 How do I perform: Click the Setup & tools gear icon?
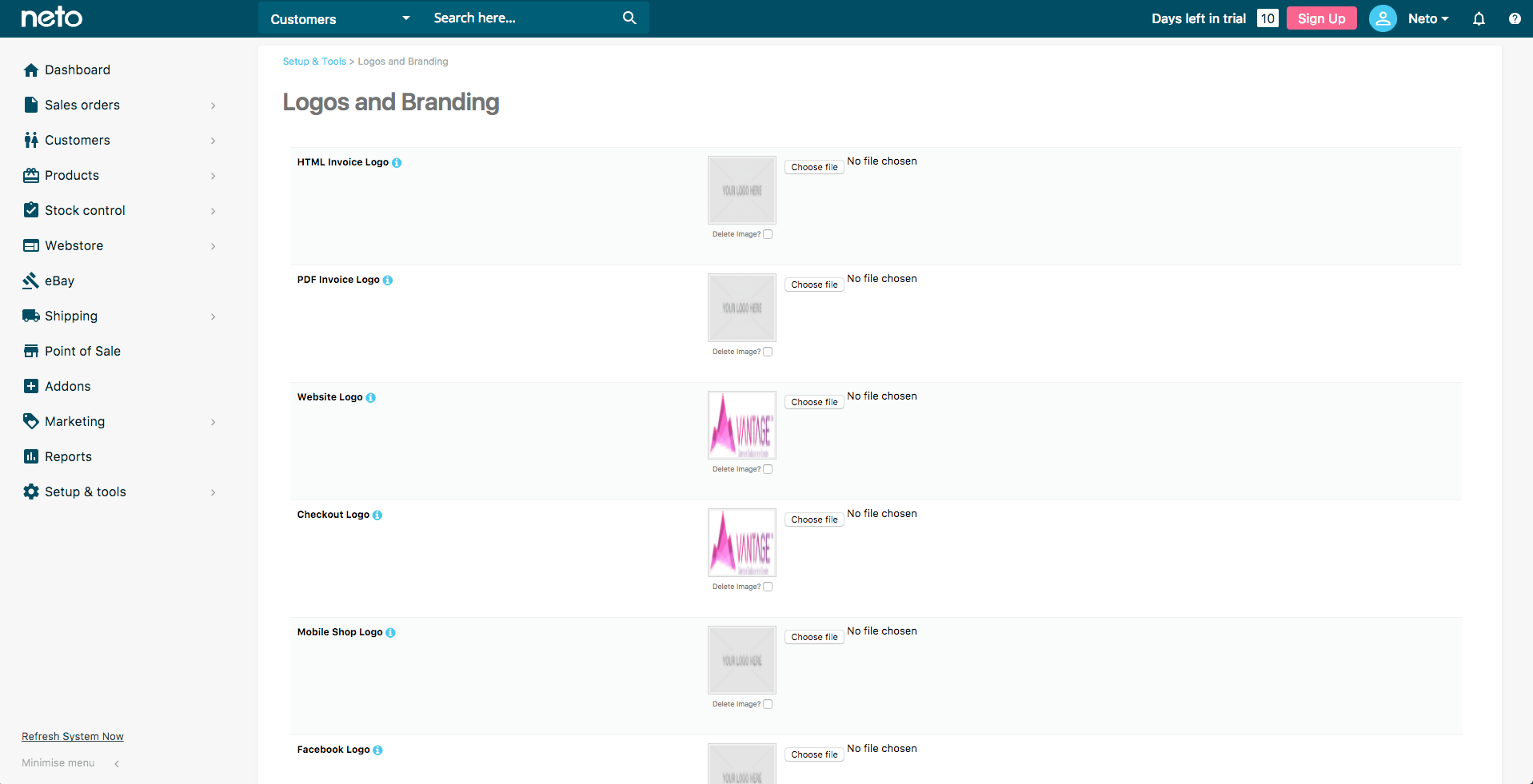(31, 491)
